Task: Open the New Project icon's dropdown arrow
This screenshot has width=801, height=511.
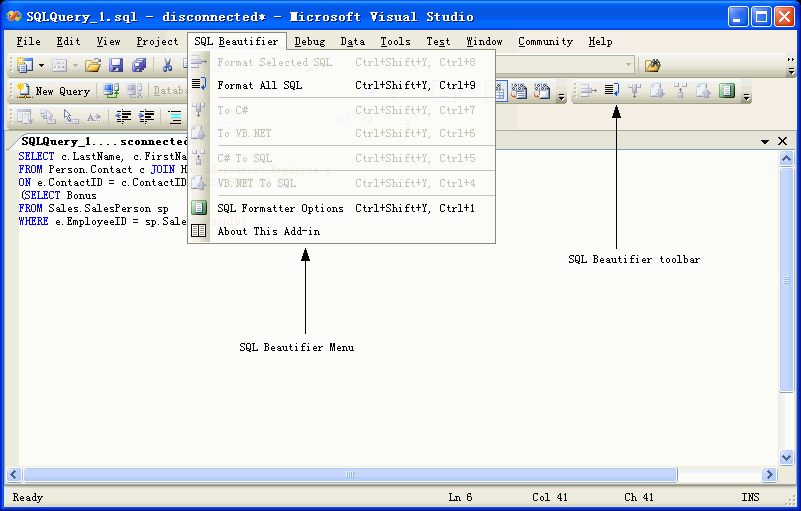Action: (x=41, y=65)
